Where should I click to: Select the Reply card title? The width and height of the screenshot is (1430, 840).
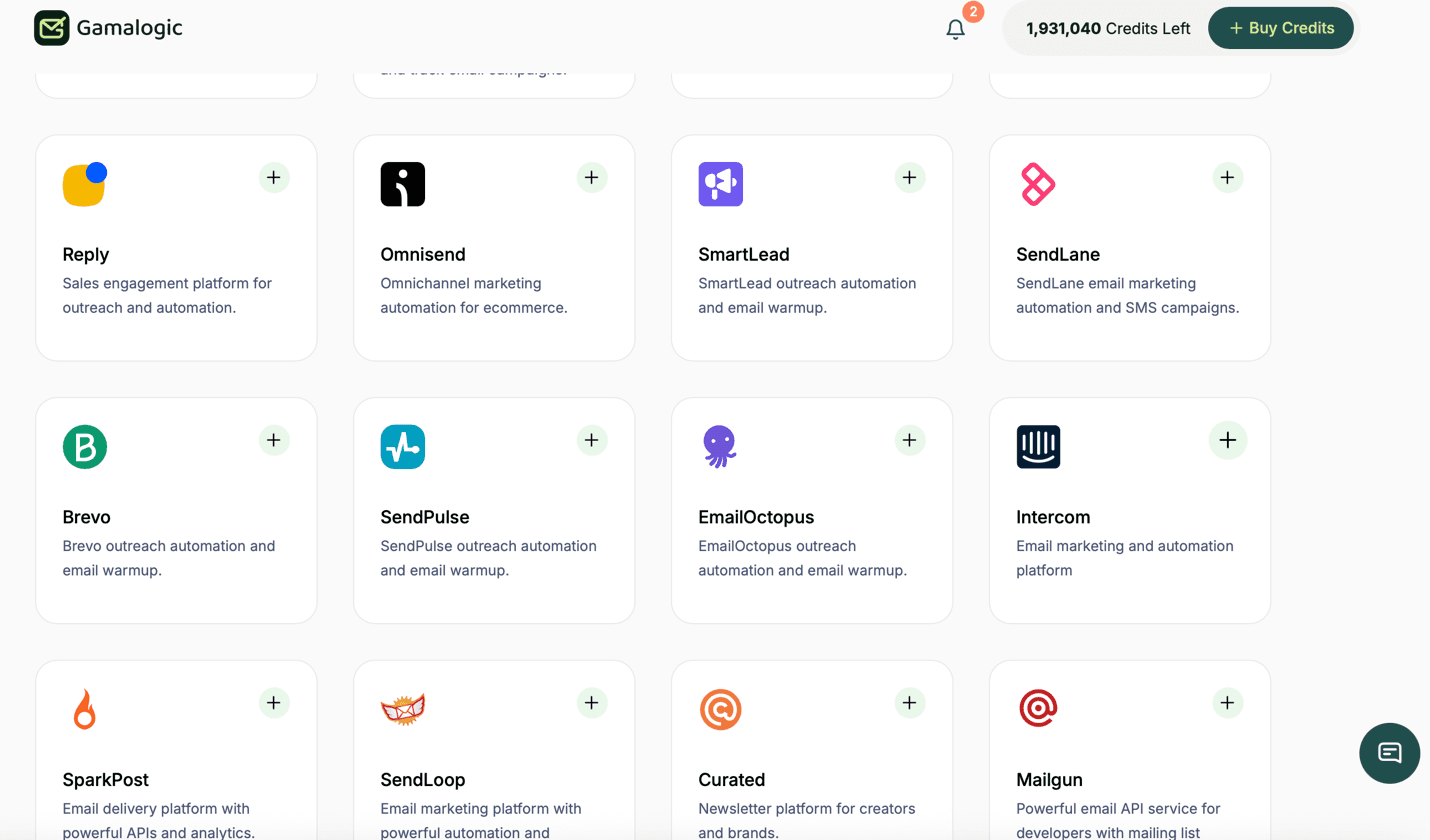[x=86, y=255]
